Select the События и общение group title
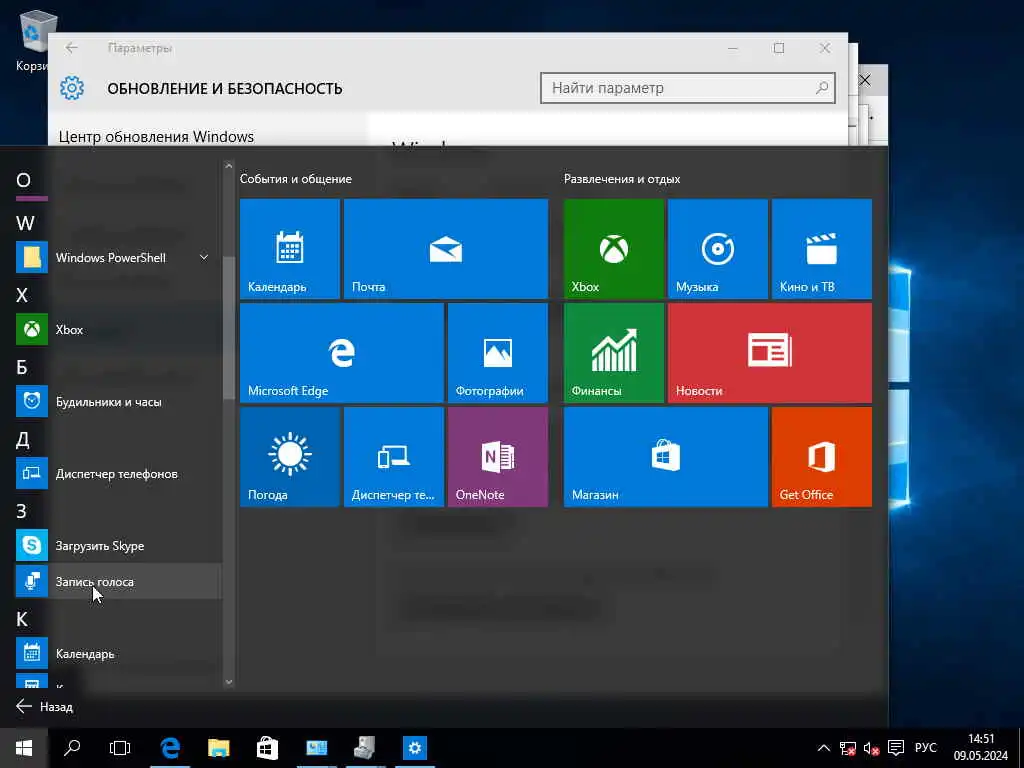 pyautogui.click(x=296, y=179)
